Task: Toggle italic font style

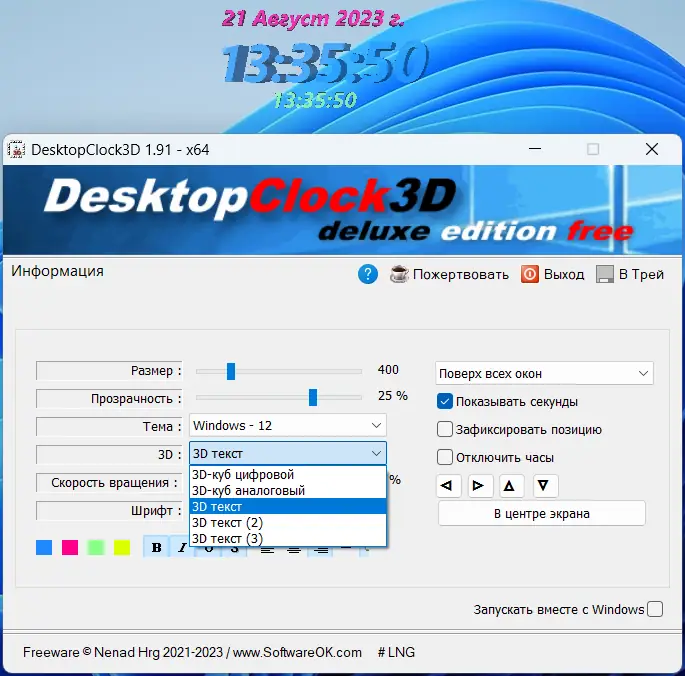Action: 182,547
